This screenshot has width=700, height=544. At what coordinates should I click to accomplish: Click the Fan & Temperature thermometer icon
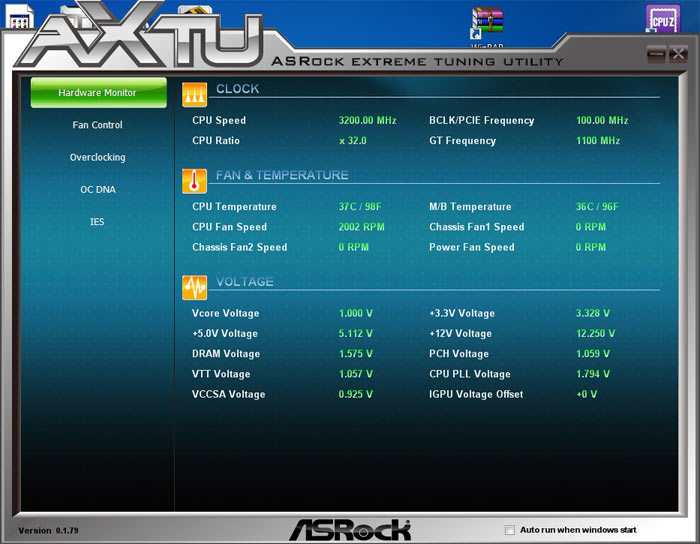pyautogui.click(x=194, y=181)
